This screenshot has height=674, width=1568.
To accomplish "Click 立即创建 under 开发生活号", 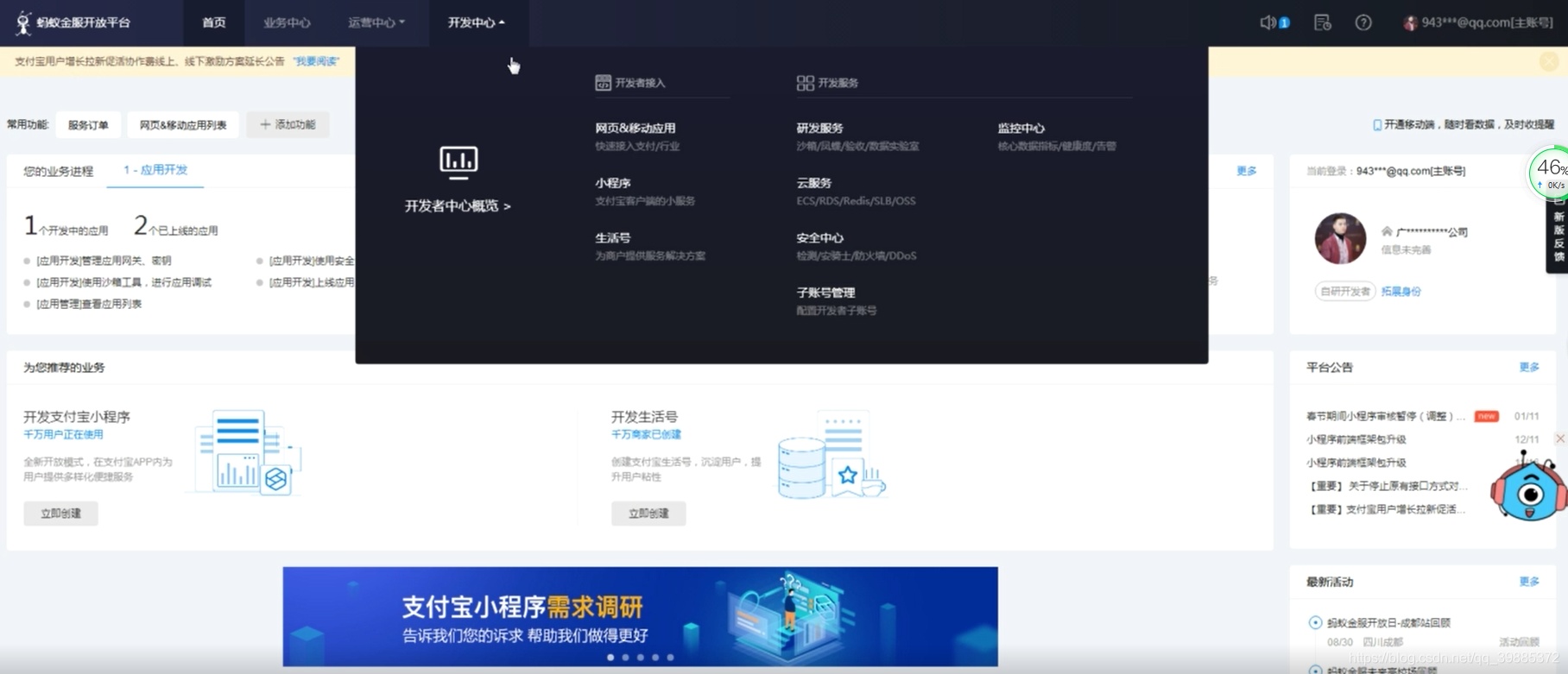I will click(648, 513).
